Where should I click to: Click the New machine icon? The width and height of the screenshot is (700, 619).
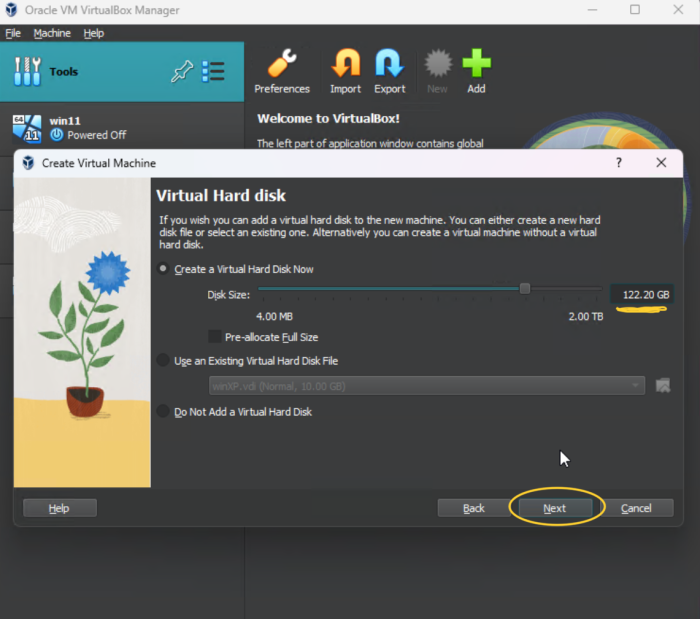[x=438, y=71]
